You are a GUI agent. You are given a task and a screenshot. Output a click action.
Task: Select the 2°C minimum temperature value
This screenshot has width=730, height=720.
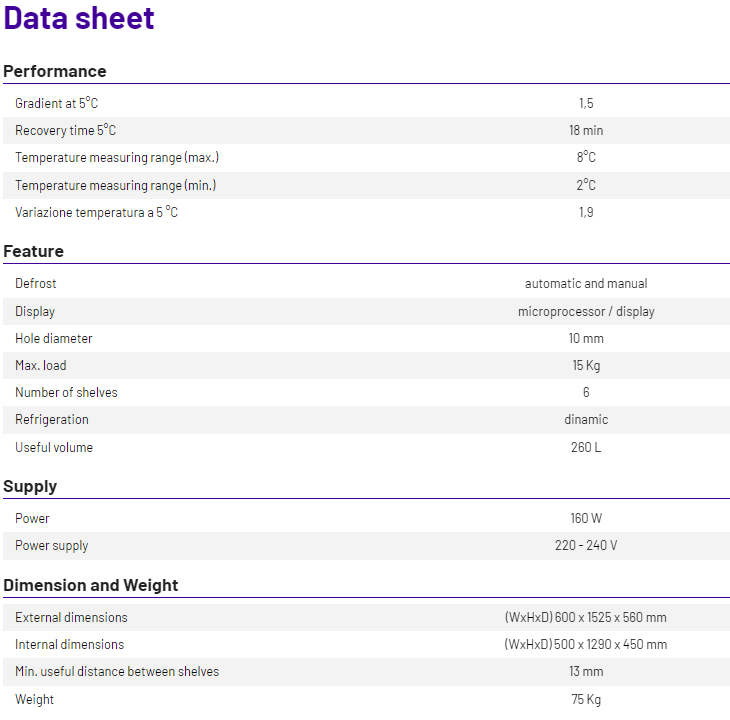click(x=586, y=185)
